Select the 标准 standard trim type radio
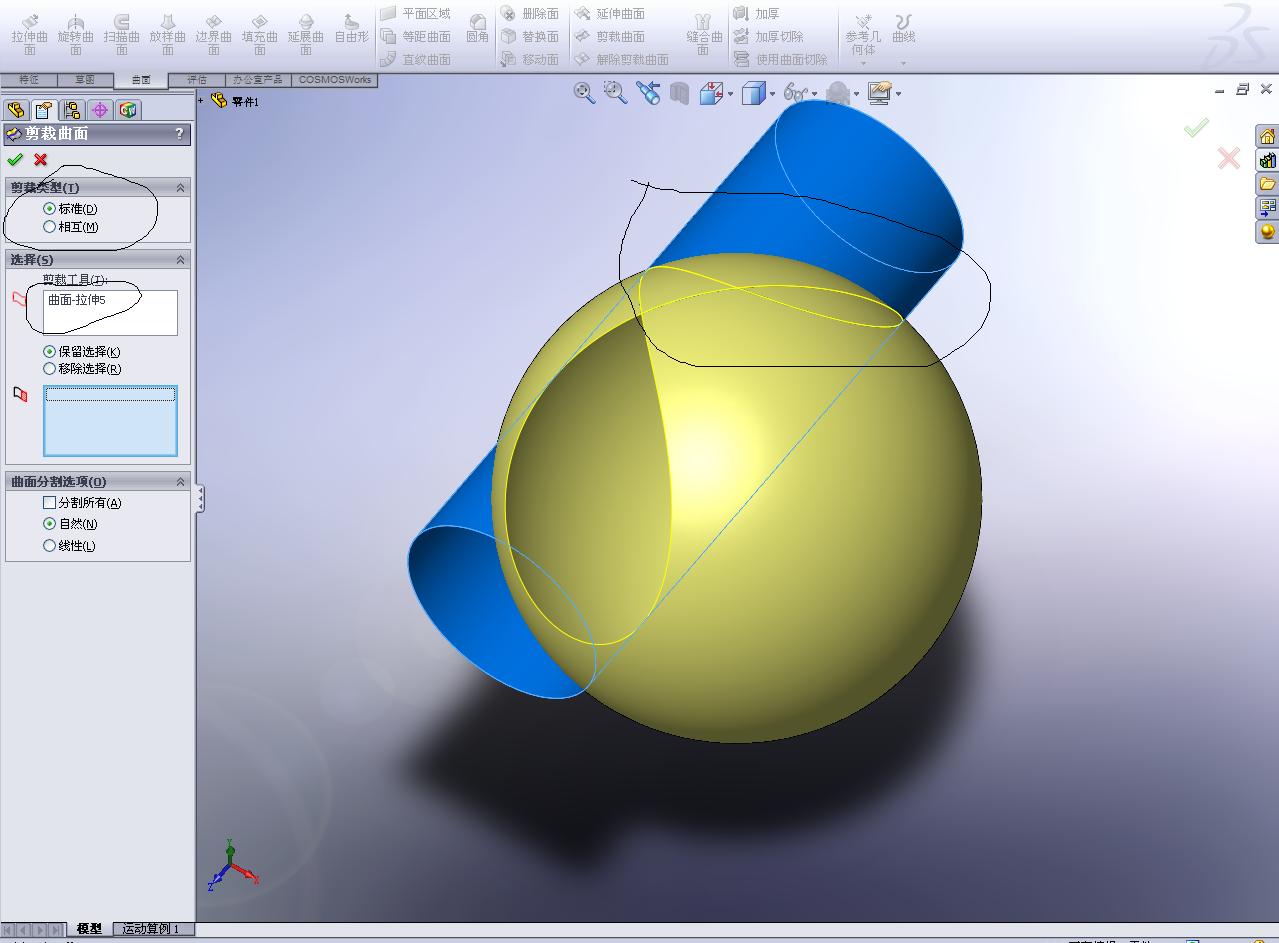The width and height of the screenshot is (1279, 943). click(50, 209)
